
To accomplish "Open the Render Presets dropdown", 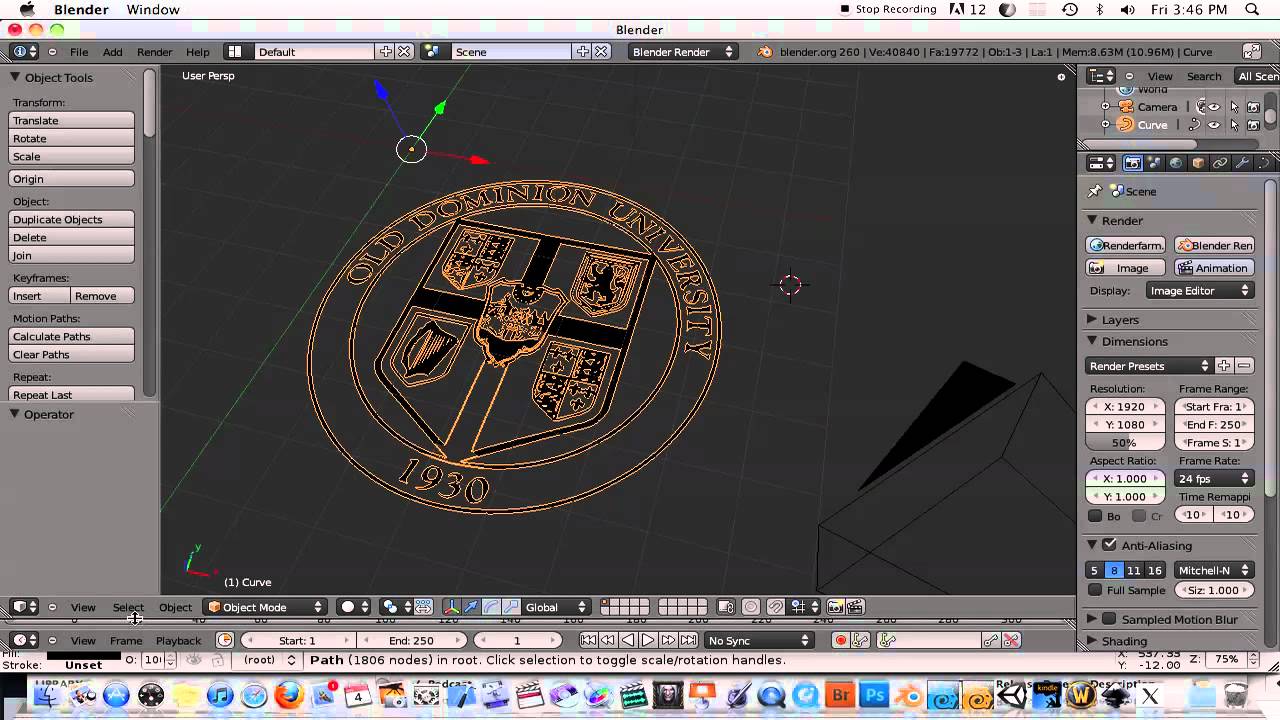I will [x=1149, y=366].
